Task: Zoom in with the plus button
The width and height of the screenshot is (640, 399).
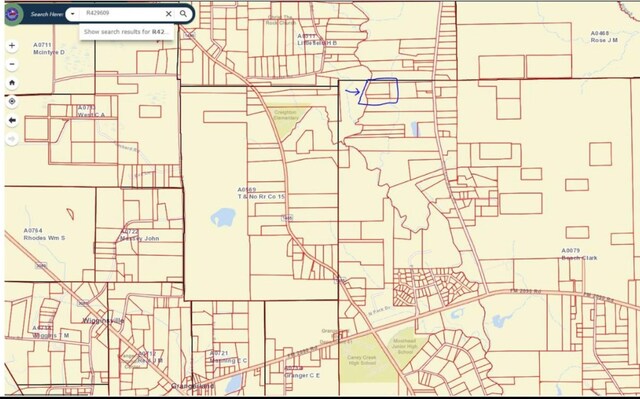Action: click(12, 46)
